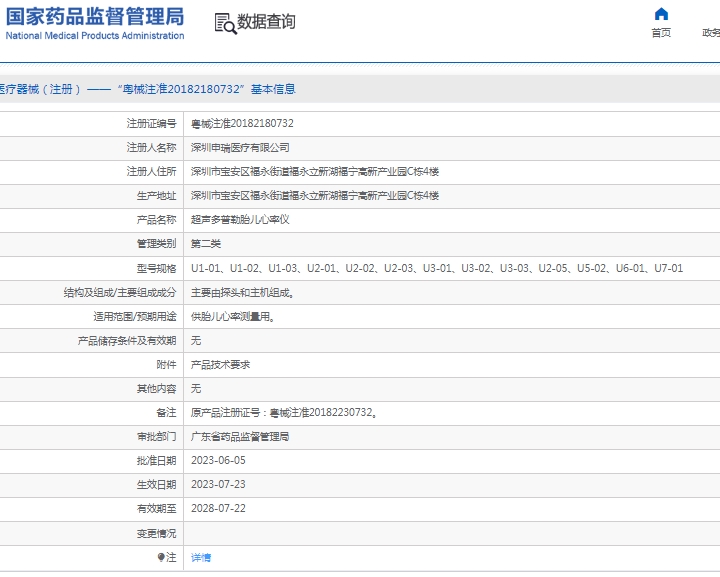This screenshot has height=577, width=720.
Task: Open the 详情 link
Action: pyautogui.click(x=201, y=557)
